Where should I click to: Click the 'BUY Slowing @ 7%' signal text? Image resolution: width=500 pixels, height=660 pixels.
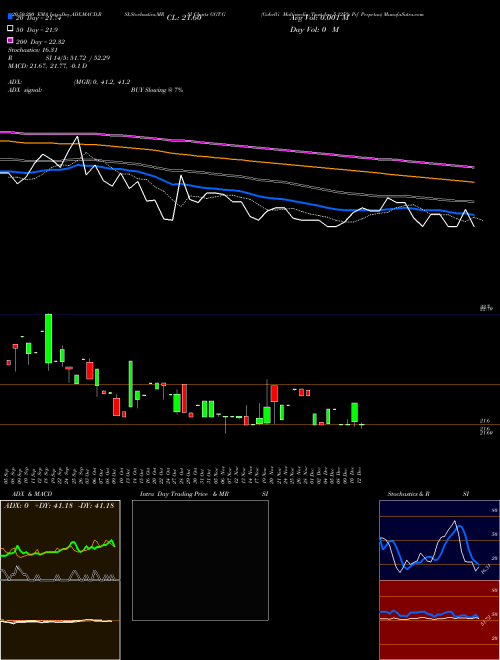tap(157, 90)
